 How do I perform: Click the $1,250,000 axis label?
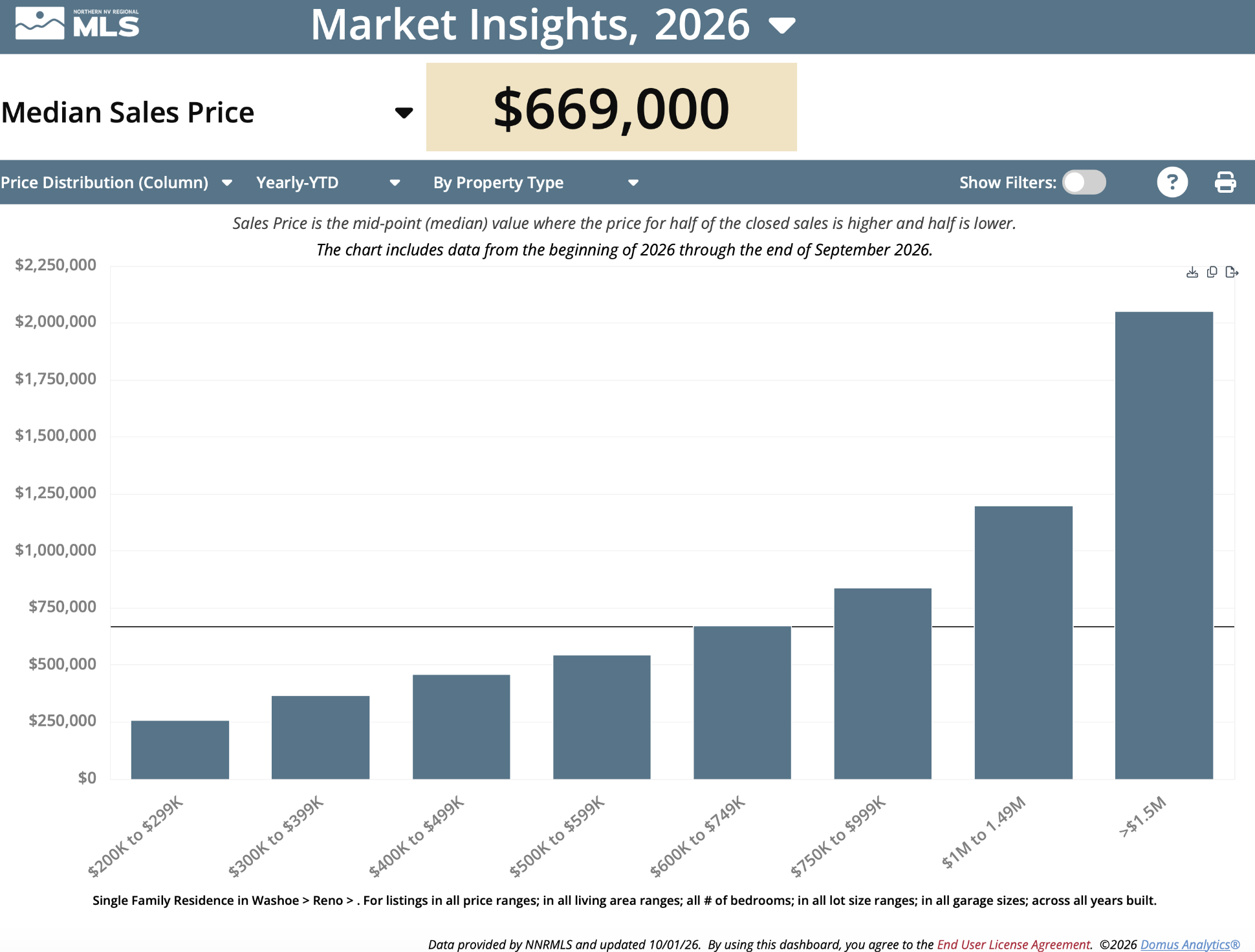coord(56,493)
